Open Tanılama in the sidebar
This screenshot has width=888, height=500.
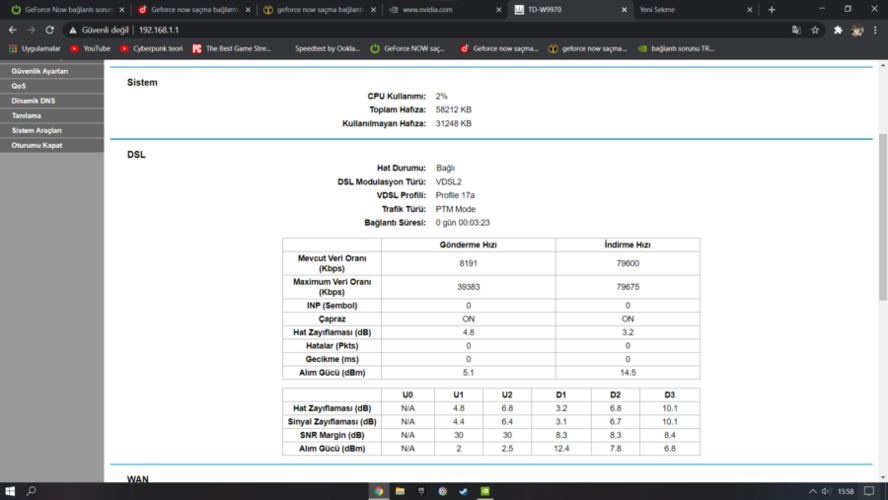pyautogui.click(x=52, y=116)
